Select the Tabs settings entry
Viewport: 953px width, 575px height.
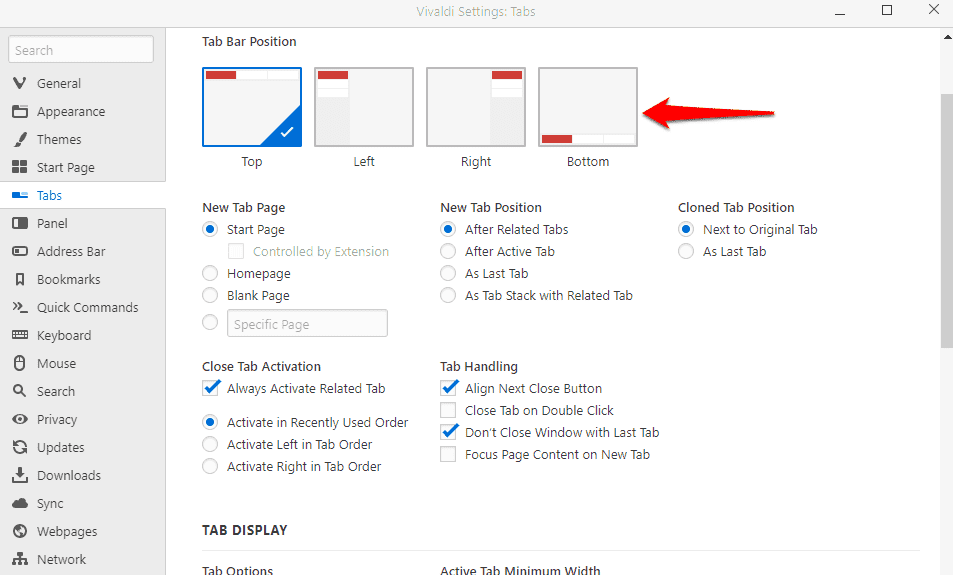(49, 195)
